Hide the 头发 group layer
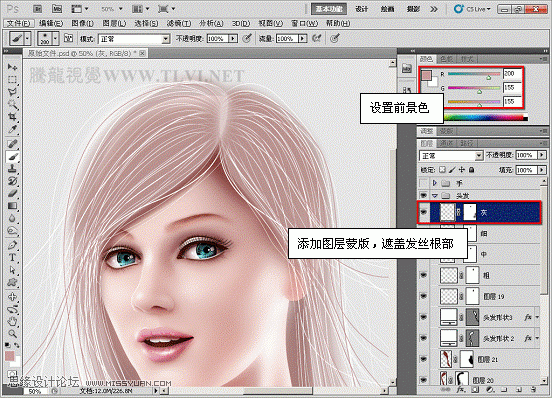The height and width of the screenshot is (398, 552). [x=424, y=195]
